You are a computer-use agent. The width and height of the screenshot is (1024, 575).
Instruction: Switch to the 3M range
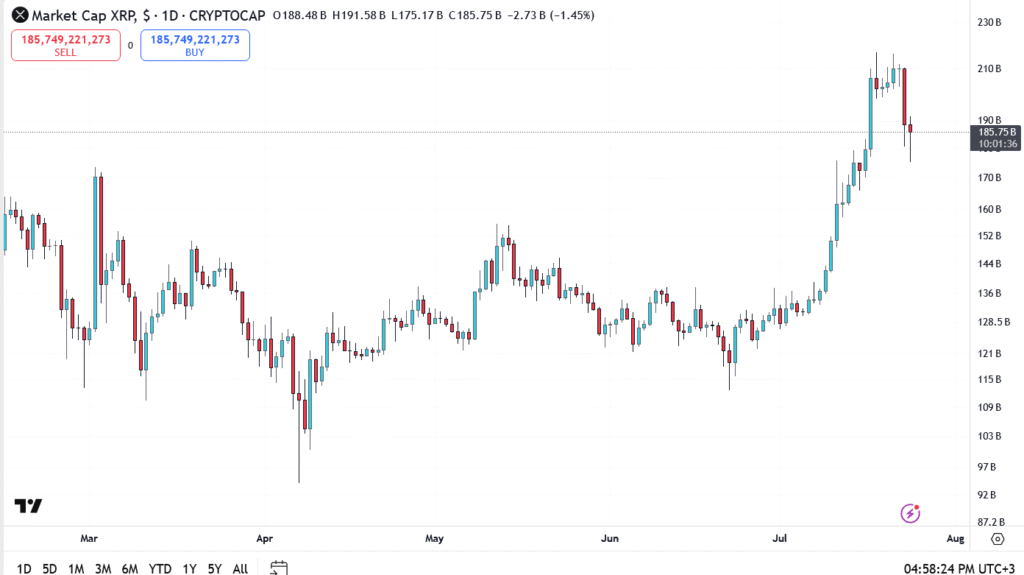click(103, 569)
